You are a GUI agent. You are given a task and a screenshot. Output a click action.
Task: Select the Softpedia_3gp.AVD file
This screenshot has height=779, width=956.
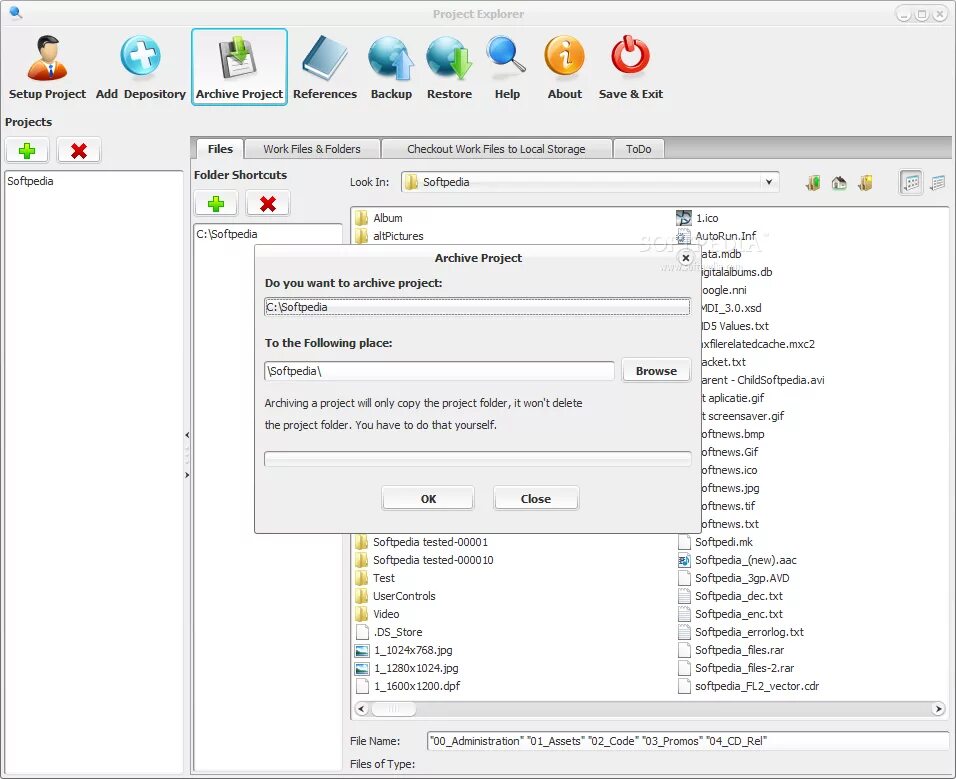(x=733, y=578)
